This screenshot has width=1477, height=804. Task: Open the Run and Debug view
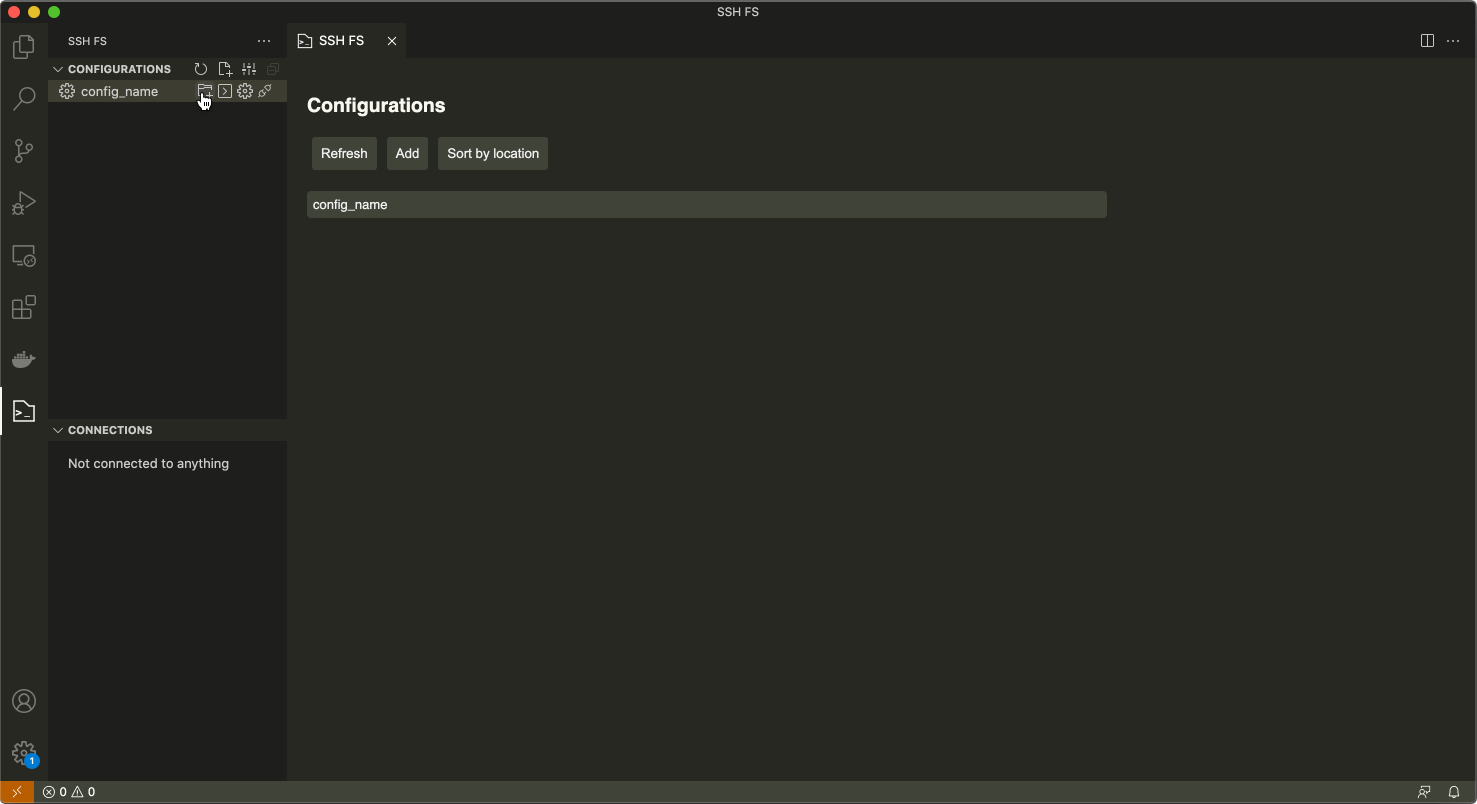coord(24,203)
